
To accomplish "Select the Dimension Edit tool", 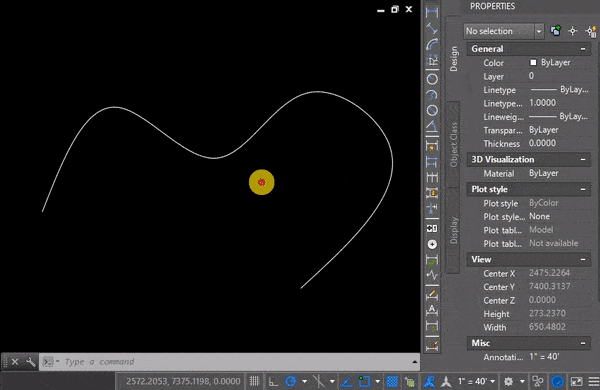I will coord(432,294).
